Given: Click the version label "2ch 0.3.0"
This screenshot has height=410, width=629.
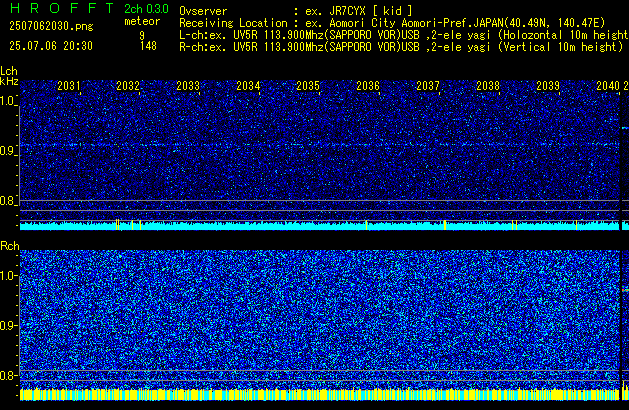Looking at the screenshot, I should click(146, 9).
